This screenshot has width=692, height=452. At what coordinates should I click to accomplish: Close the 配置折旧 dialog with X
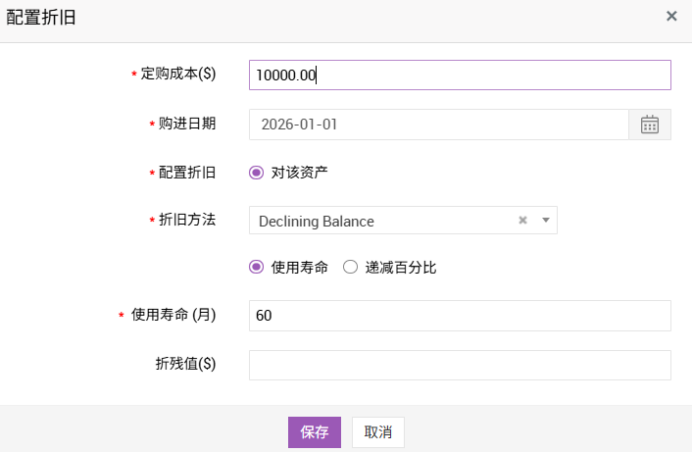click(x=671, y=16)
